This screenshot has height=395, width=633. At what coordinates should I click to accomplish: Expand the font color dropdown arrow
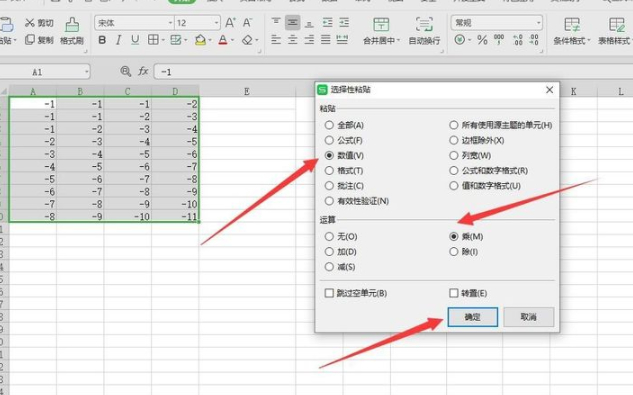coord(233,40)
